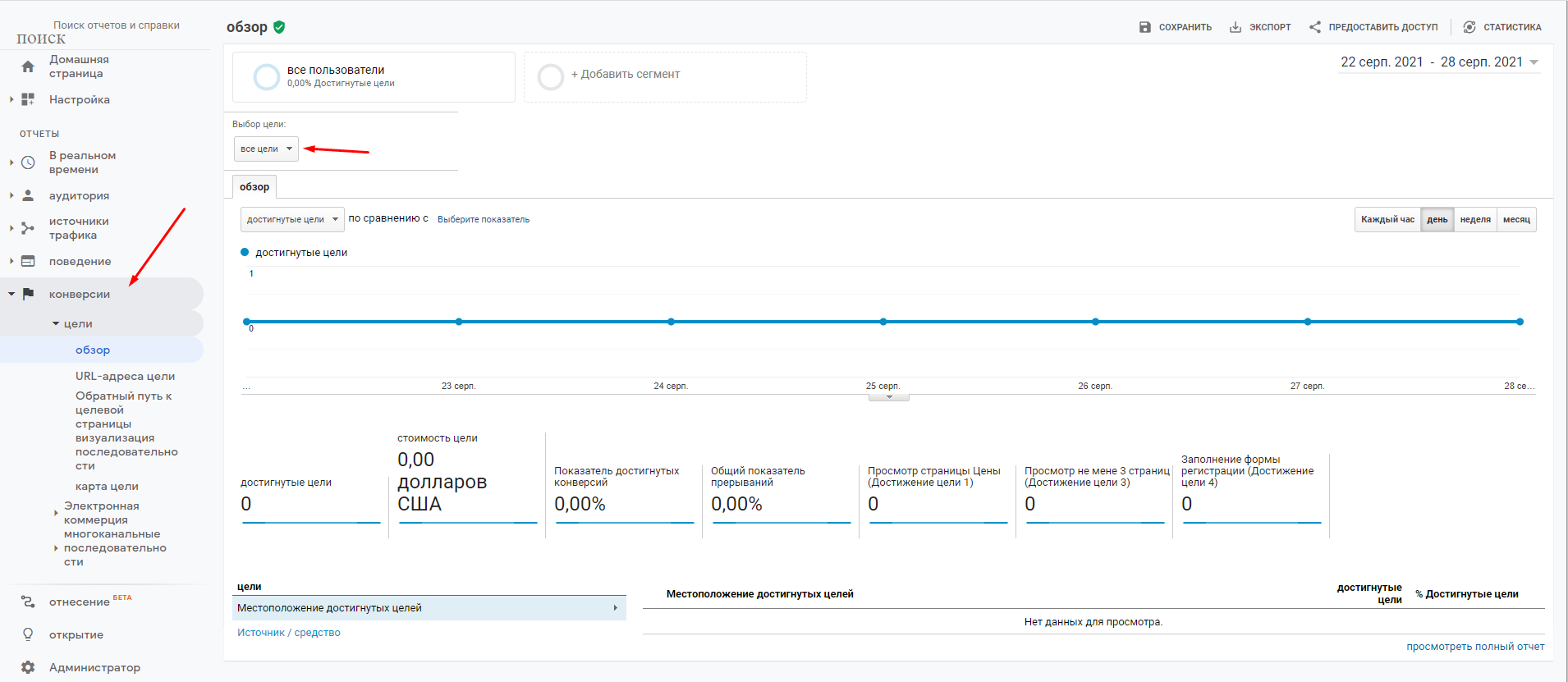The height and width of the screenshot is (682, 1568).
Task: Click the Export button
Action: pos(1260,27)
